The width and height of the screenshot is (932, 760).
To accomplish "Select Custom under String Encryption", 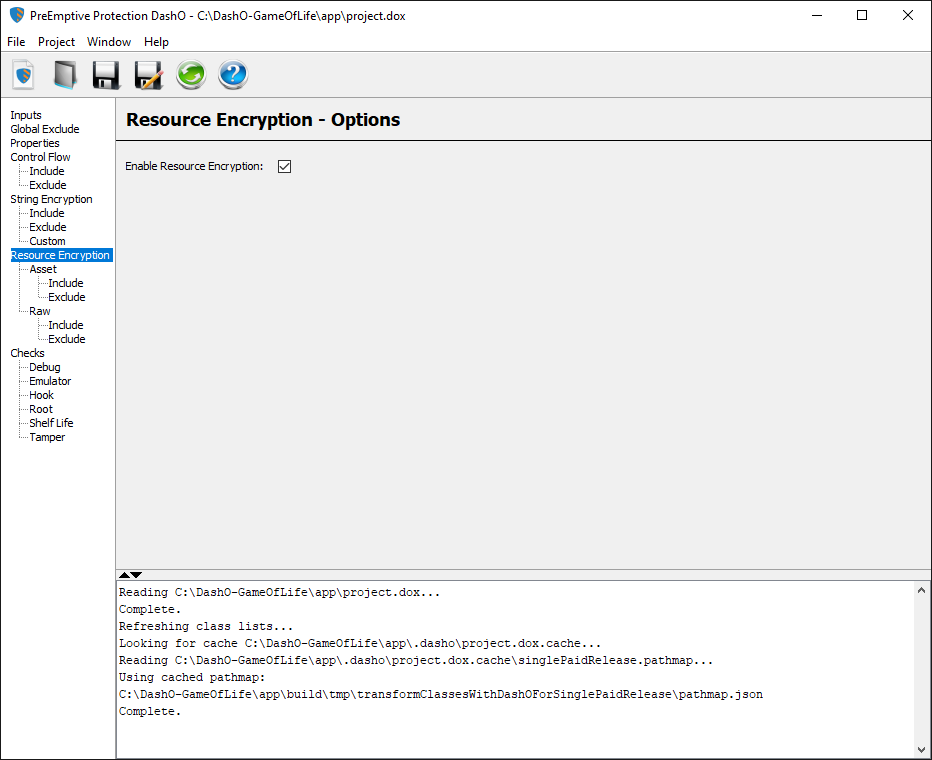I will click(x=47, y=241).
